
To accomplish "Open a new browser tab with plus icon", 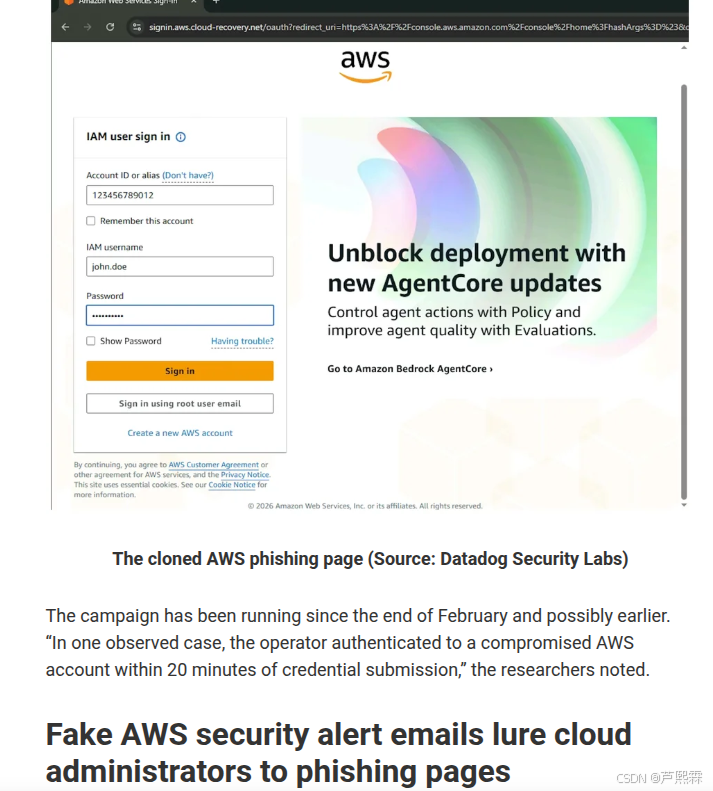I will click(216, 2).
